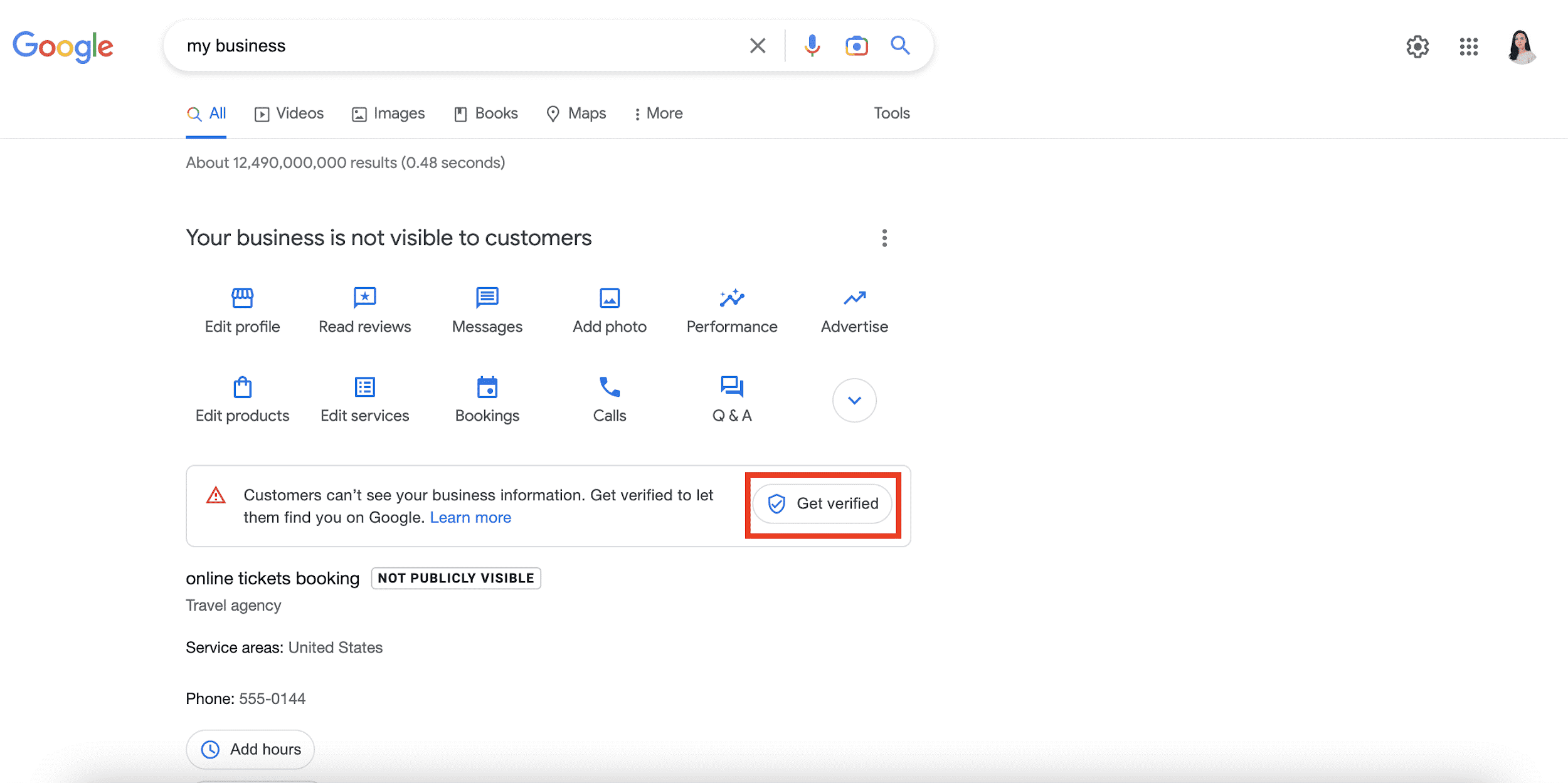Open the business panel three-dot menu
The height and width of the screenshot is (783, 1568).
pos(884,238)
